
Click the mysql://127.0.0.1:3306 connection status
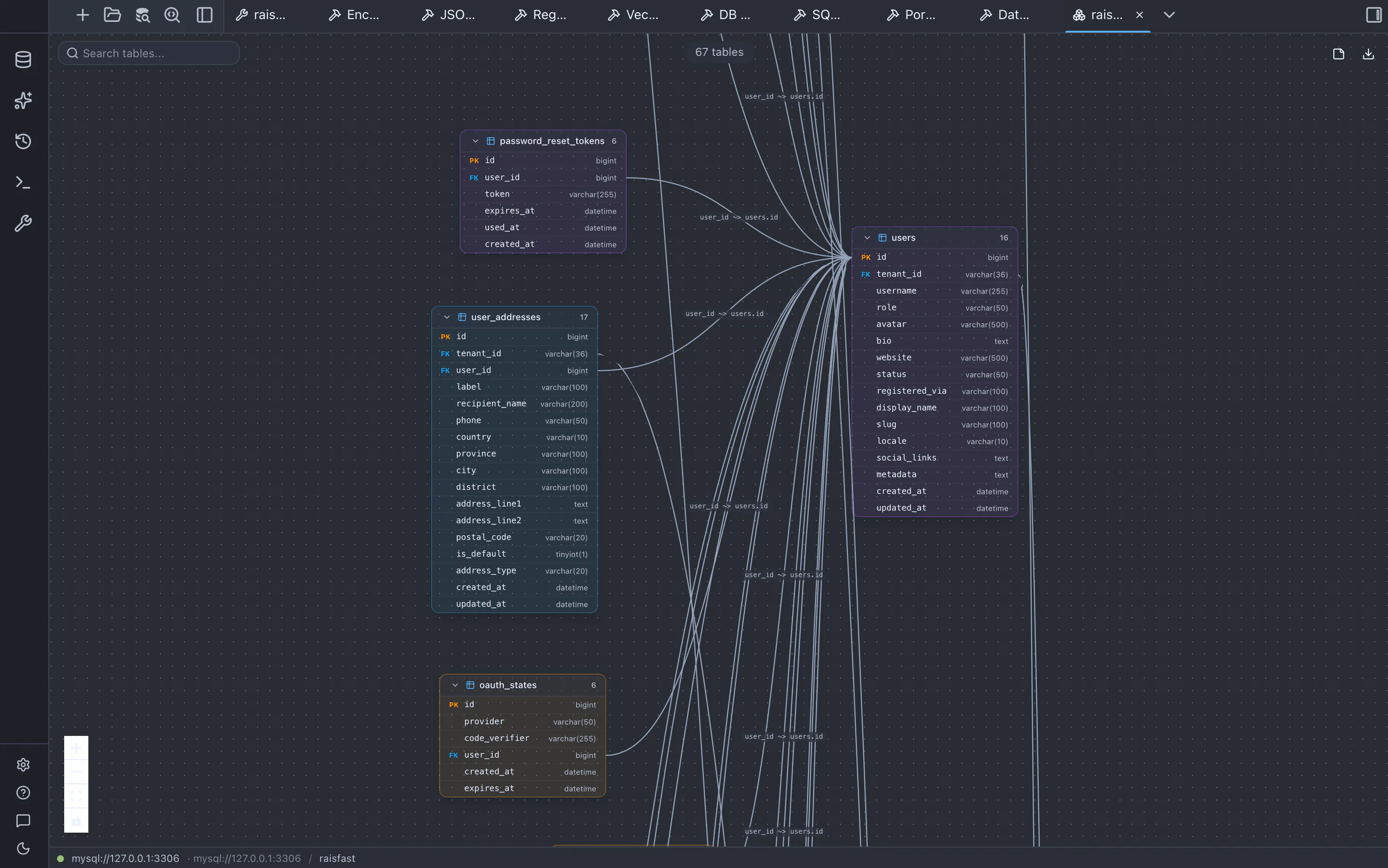tap(125, 858)
